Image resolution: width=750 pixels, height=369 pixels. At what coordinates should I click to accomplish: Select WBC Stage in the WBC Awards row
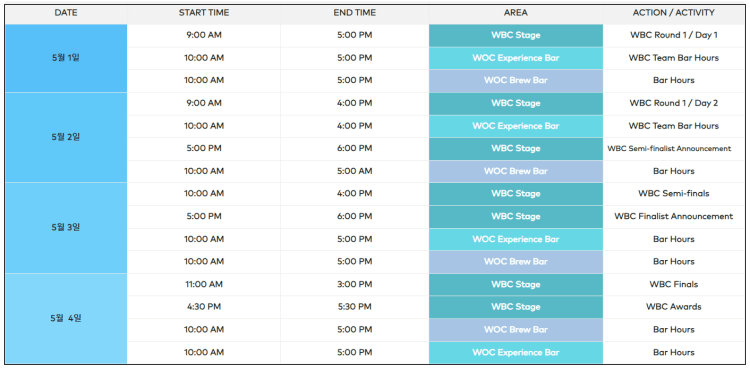516,307
